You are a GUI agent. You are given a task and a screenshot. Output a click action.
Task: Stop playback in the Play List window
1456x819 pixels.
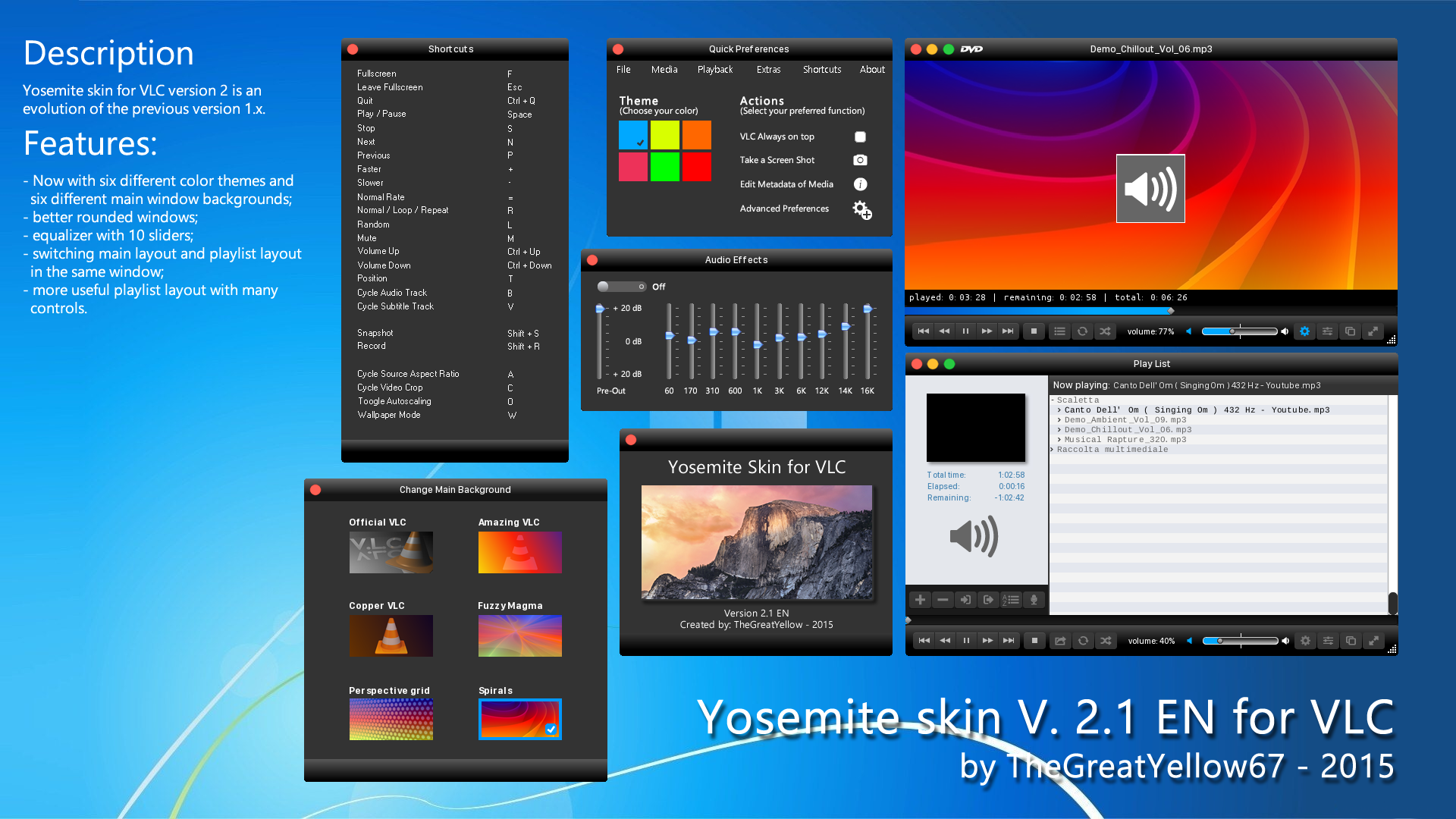1034,641
